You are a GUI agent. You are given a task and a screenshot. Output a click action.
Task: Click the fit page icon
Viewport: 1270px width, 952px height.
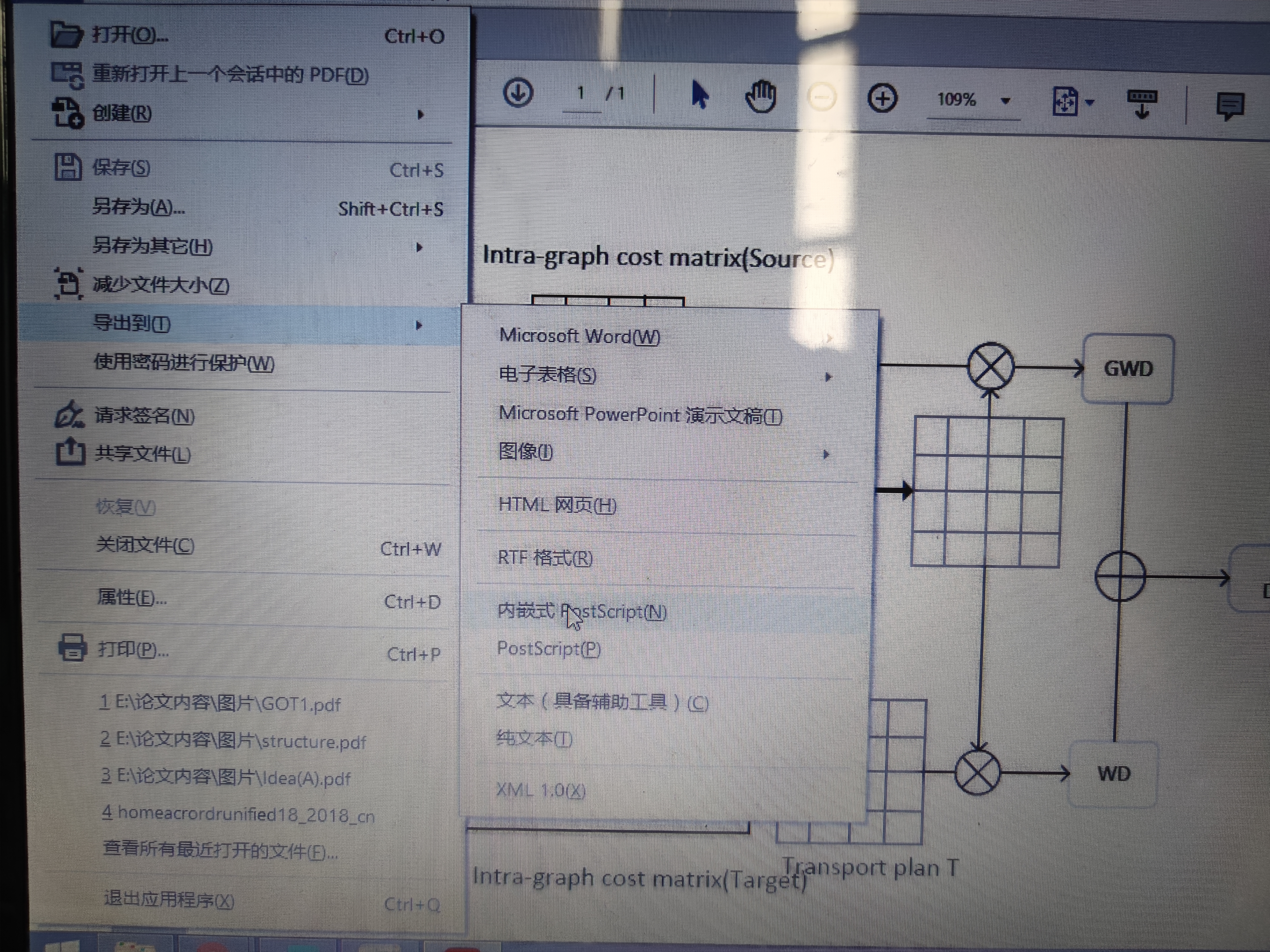pos(1066,101)
